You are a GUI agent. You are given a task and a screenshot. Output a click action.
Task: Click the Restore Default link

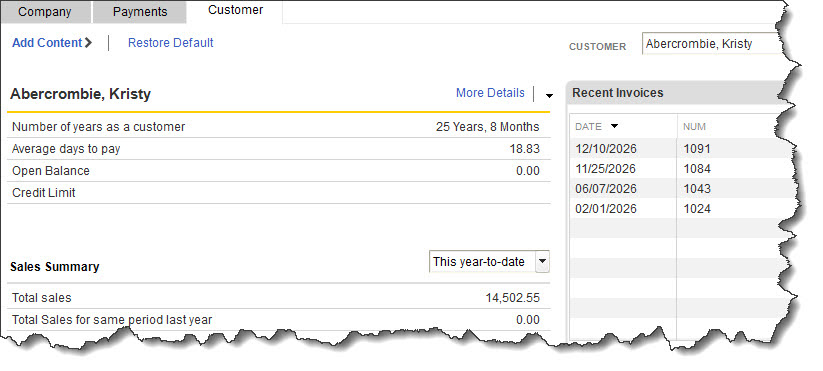tap(171, 43)
